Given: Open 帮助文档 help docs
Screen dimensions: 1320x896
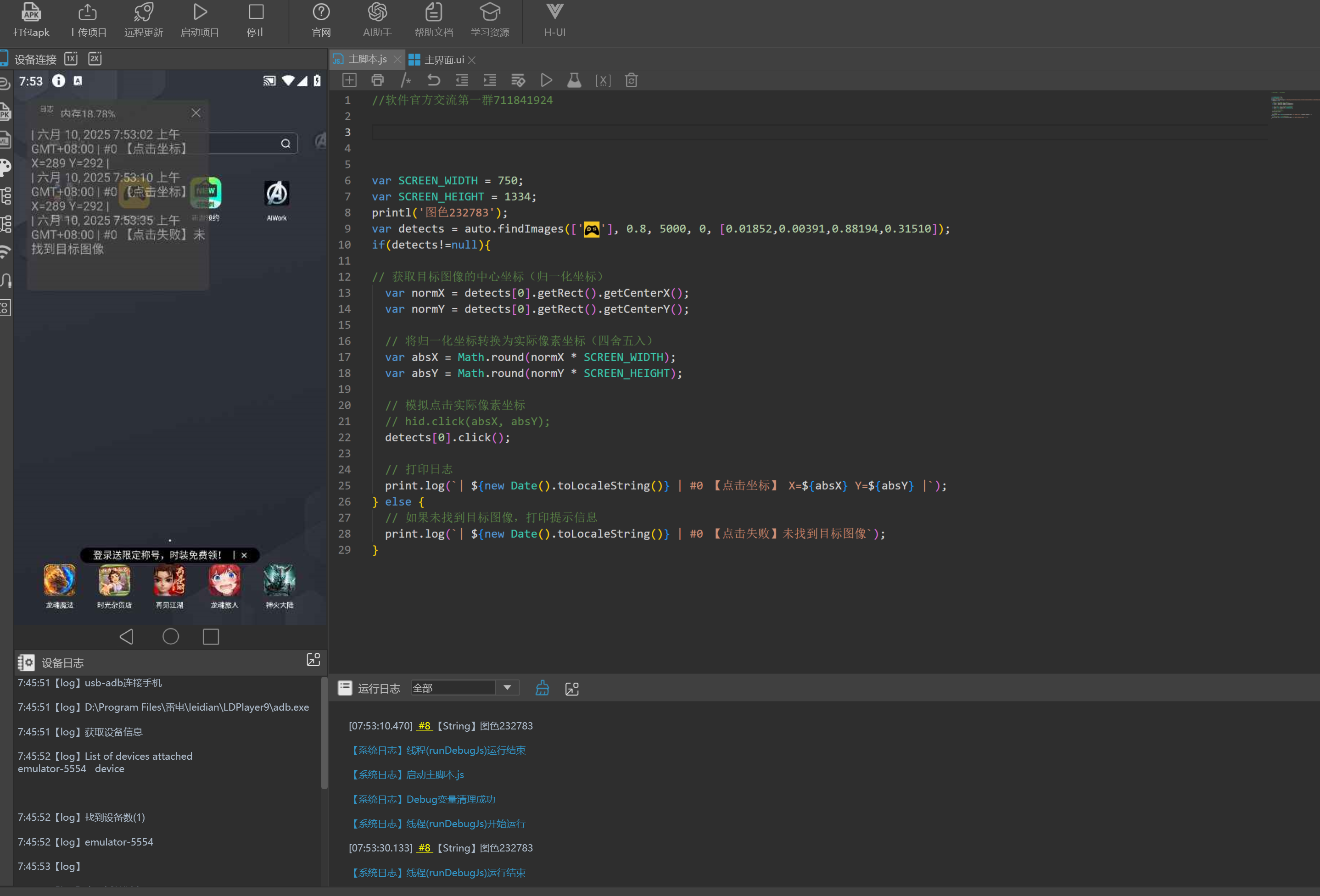Looking at the screenshot, I should click(x=433, y=20).
